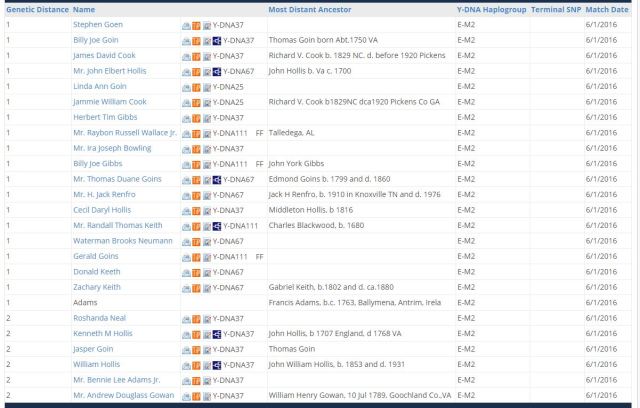This screenshot has height=408, width=640.
Task: Open the Zachary Keith profile link
Action: 97,287
